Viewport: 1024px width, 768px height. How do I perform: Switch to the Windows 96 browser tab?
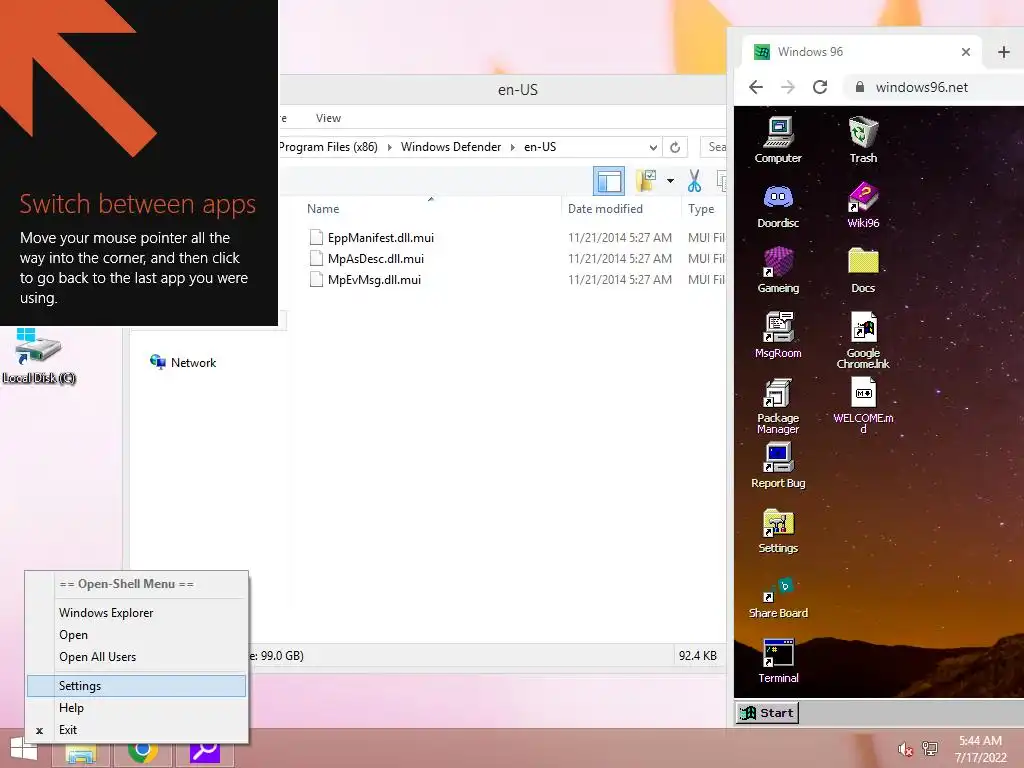pyautogui.click(x=862, y=52)
